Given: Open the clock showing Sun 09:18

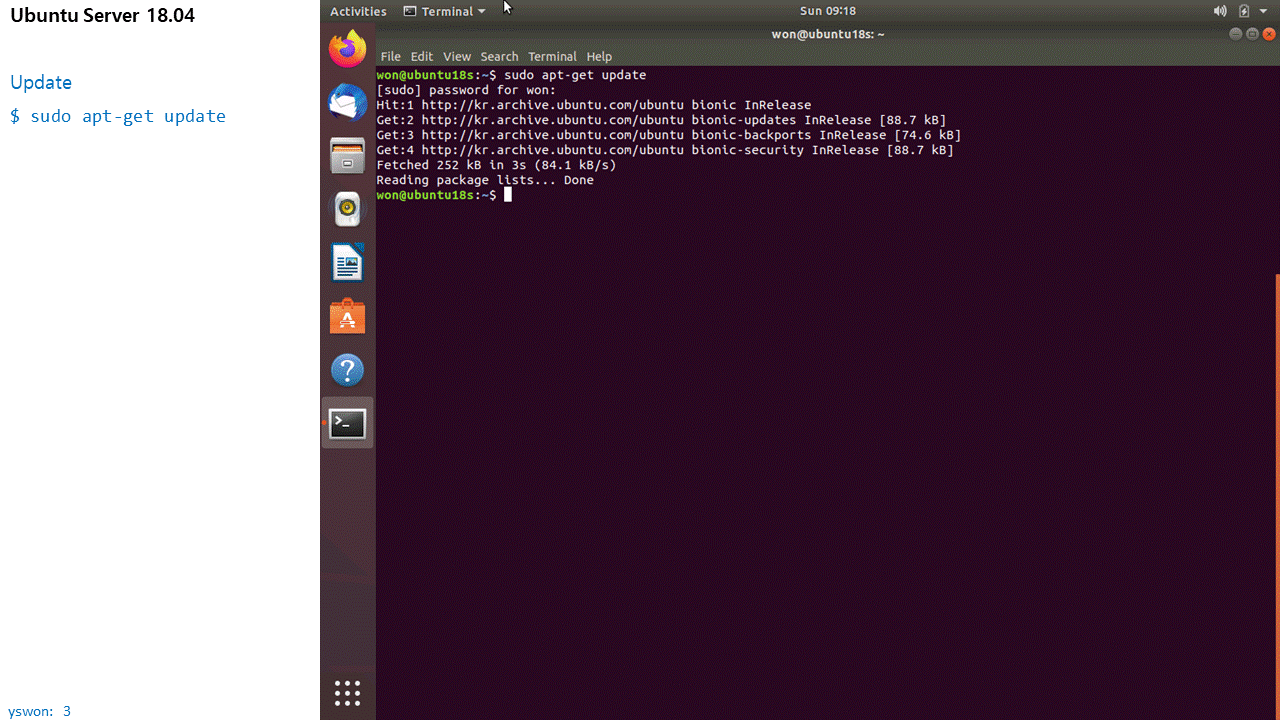Looking at the screenshot, I should point(828,11).
